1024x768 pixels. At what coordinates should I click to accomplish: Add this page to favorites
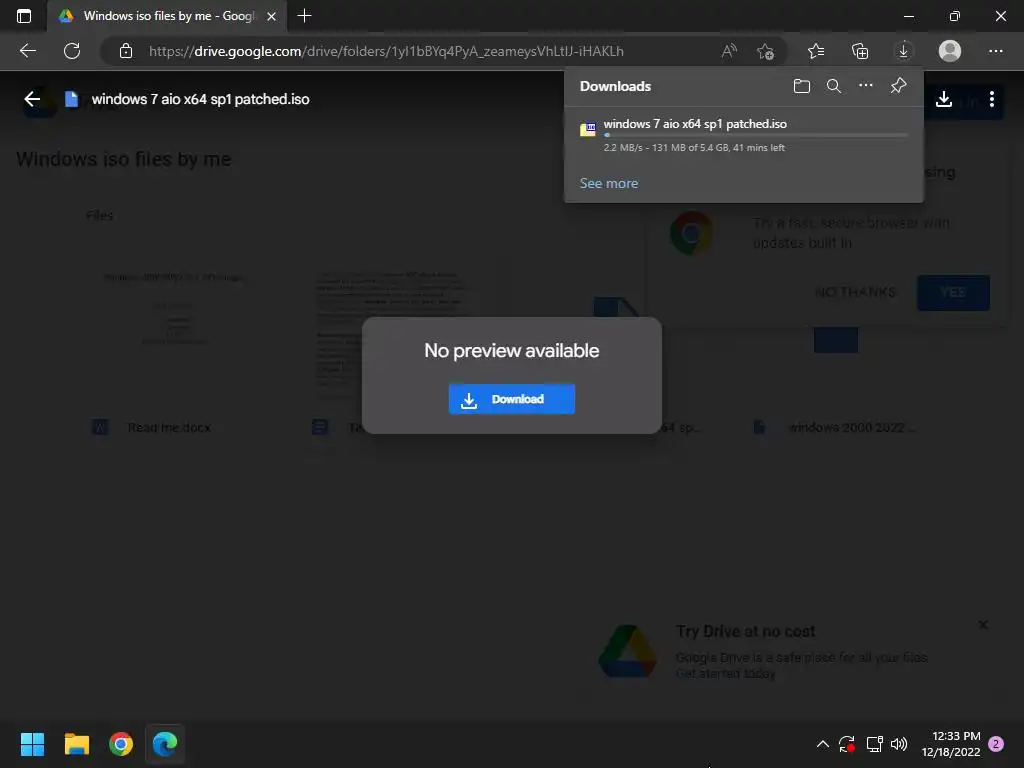tap(765, 51)
